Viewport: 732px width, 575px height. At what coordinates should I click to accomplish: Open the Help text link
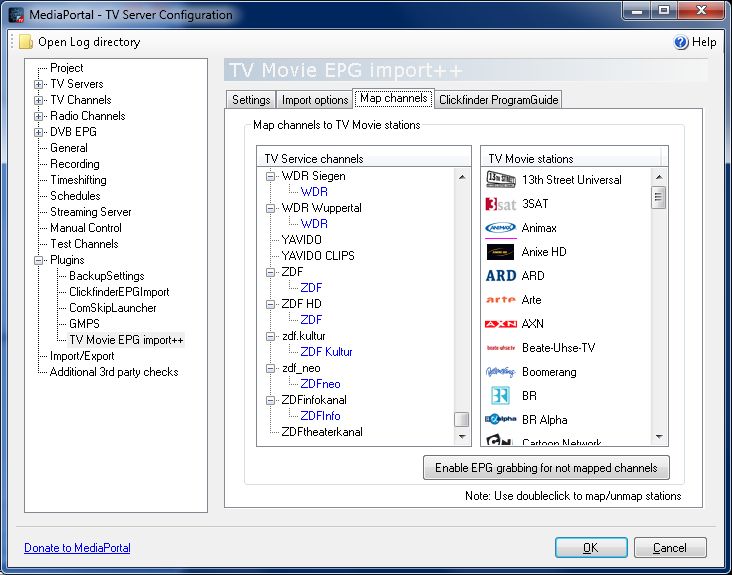click(x=704, y=42)
